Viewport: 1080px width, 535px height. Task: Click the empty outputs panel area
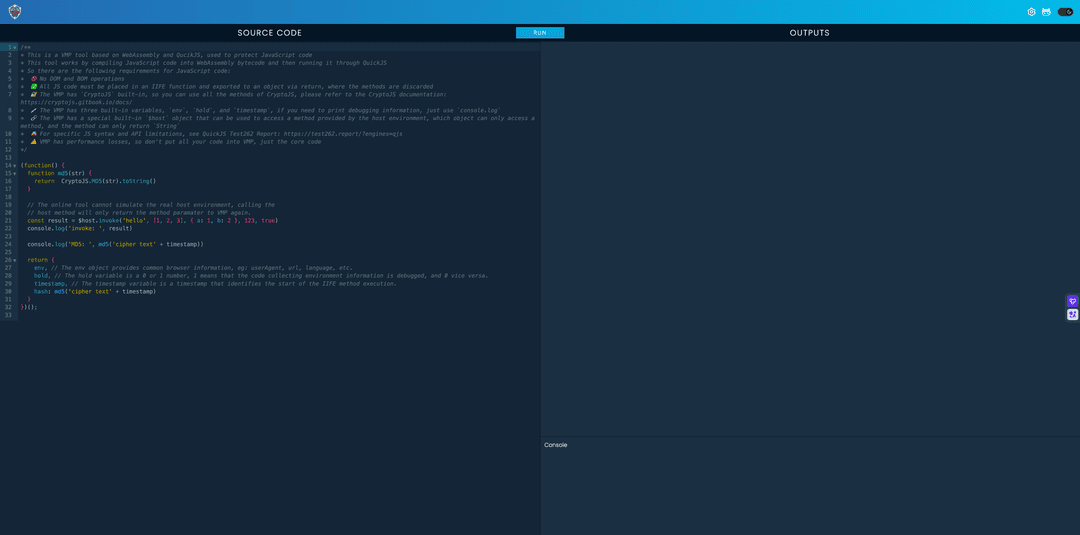pos(810,240)
